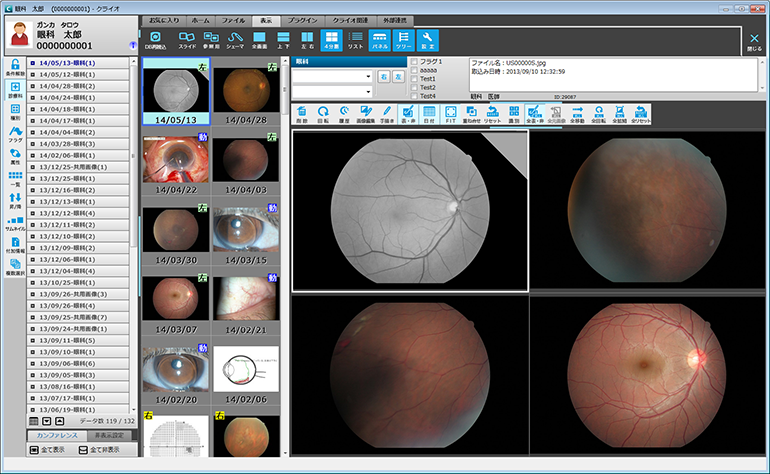Select the 14/04/22 surgery thumbnail
The image size is (770, 474).
[176, 165]
